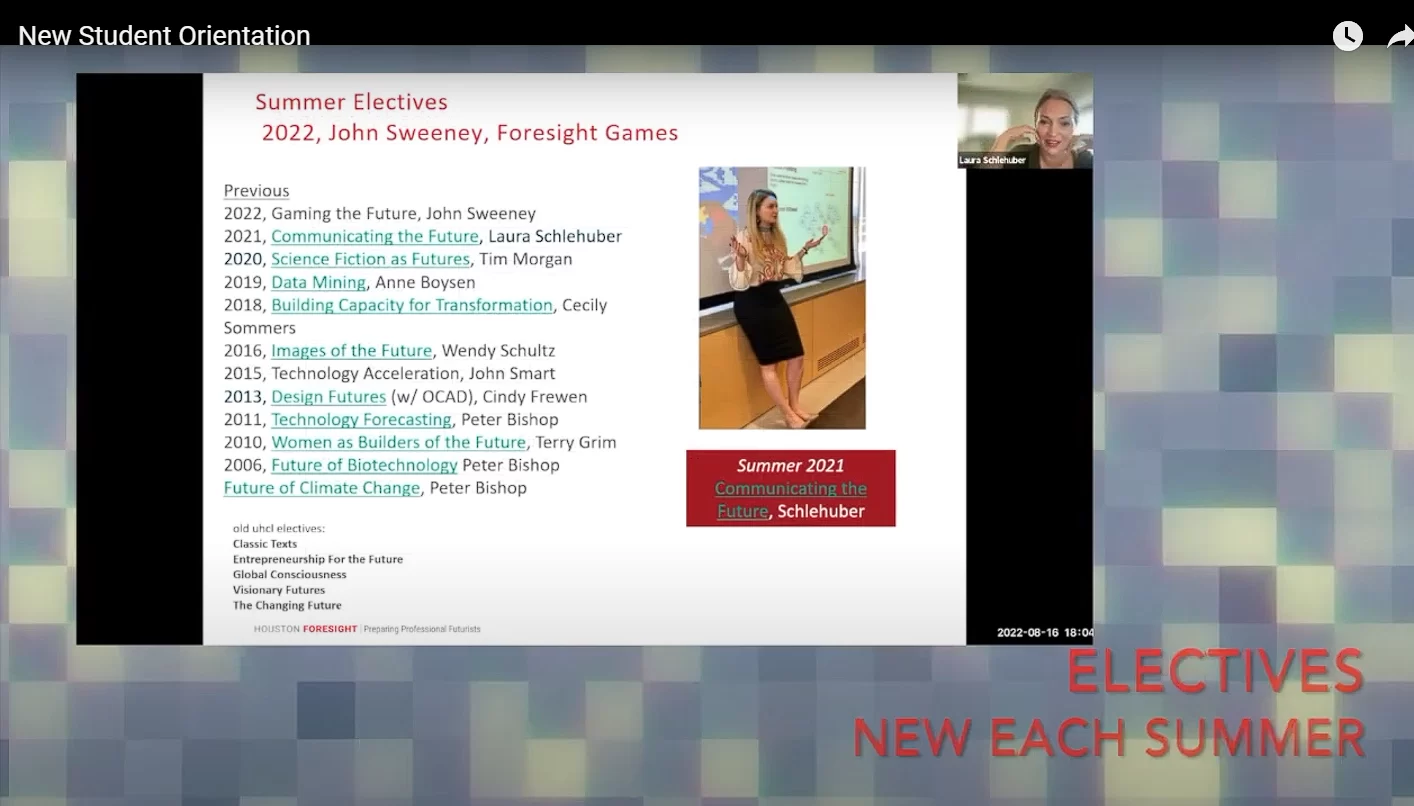Click the Future of Climate Change link
1414x806 pixels.
tap(321, 488)
